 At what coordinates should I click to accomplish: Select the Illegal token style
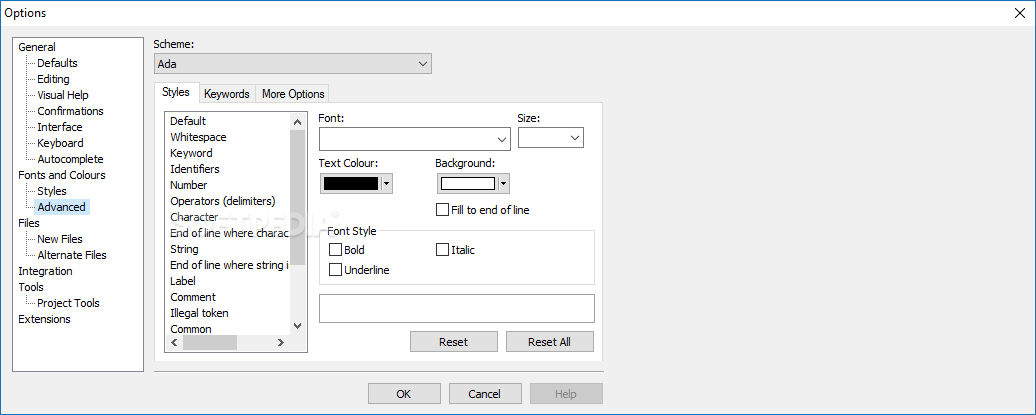(x=199, y=313)
